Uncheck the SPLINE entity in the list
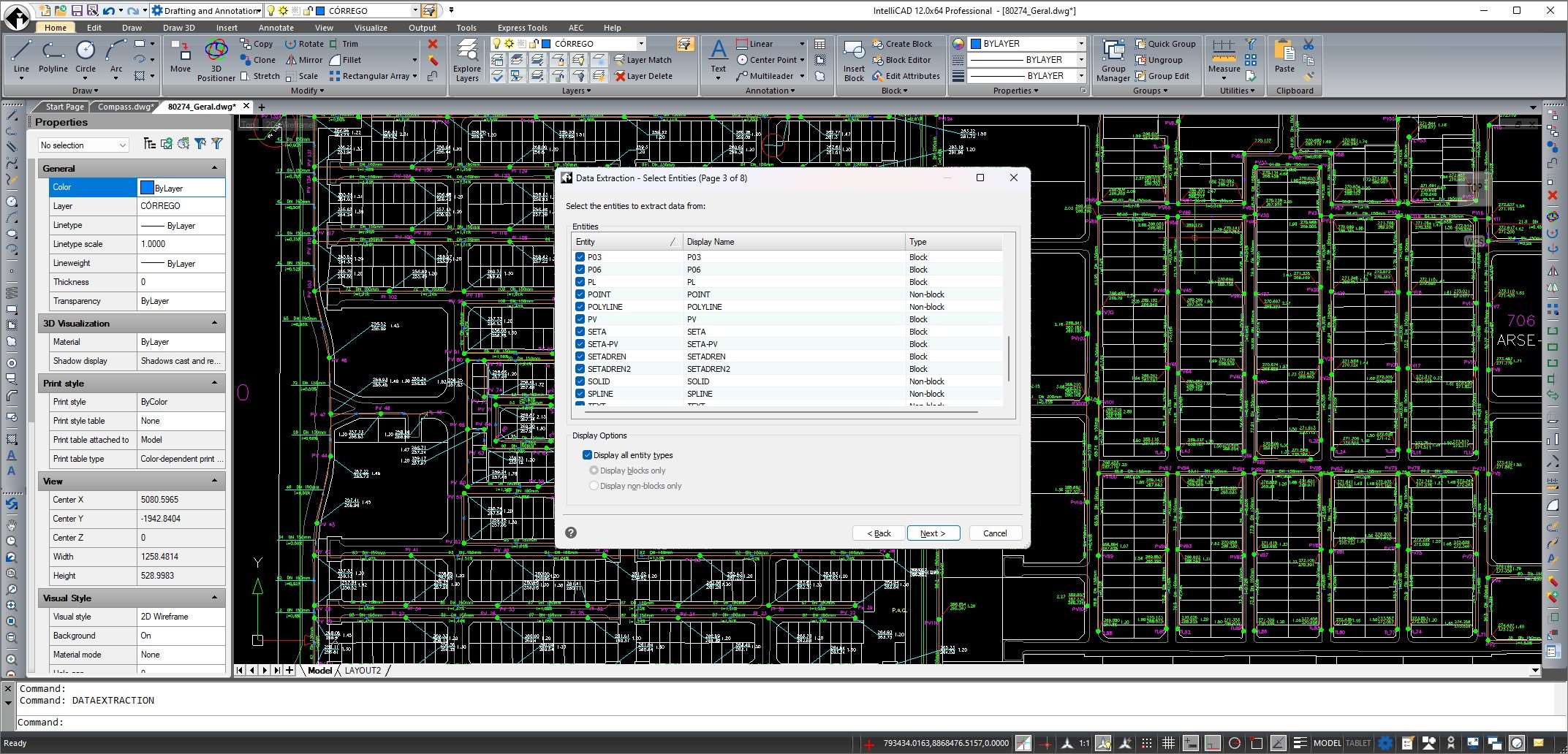The image size is (1568, 754). (579, 394)
